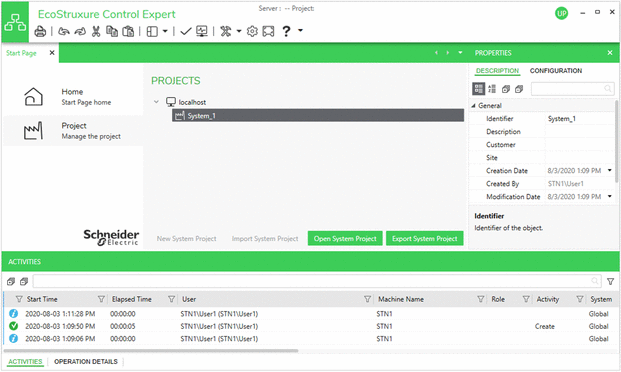Open the tools dropdown arrow
Image resolution: width=621 pixels, height=372 pixels.
coord(239,31)
